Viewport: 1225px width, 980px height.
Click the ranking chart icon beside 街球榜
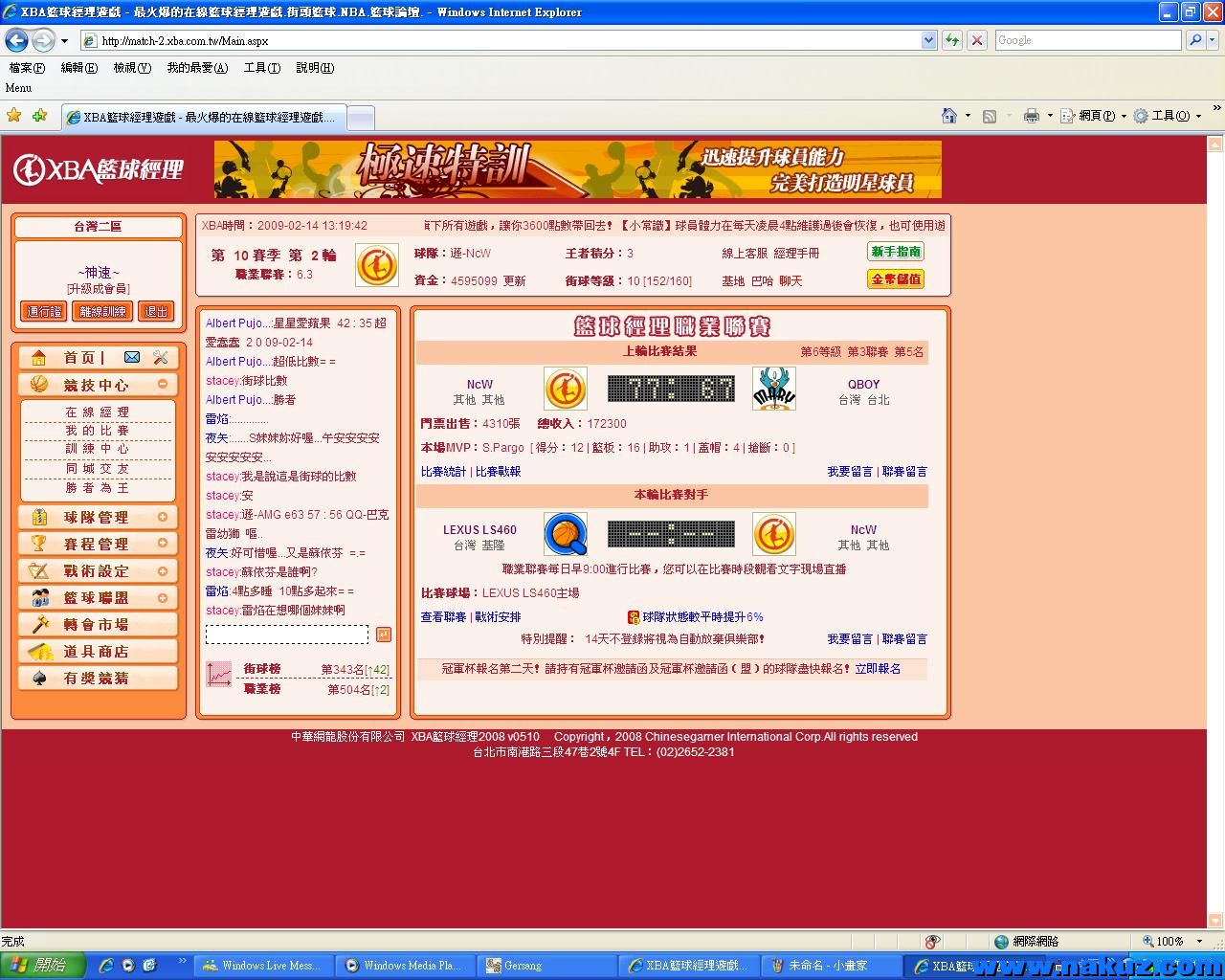point(219,674)
